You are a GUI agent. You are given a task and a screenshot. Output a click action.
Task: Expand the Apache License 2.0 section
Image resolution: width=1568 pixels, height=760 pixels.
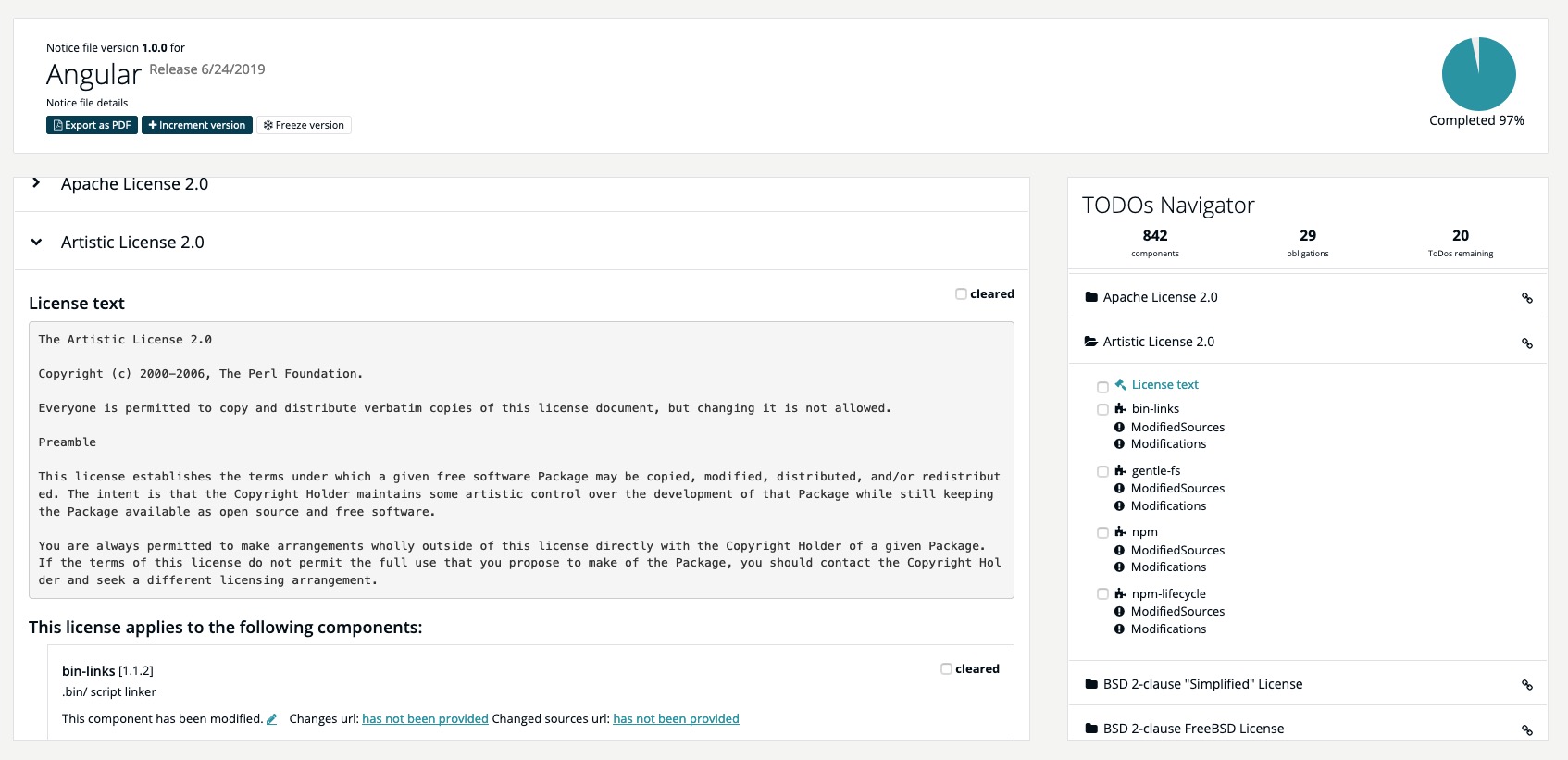(36, 183)
